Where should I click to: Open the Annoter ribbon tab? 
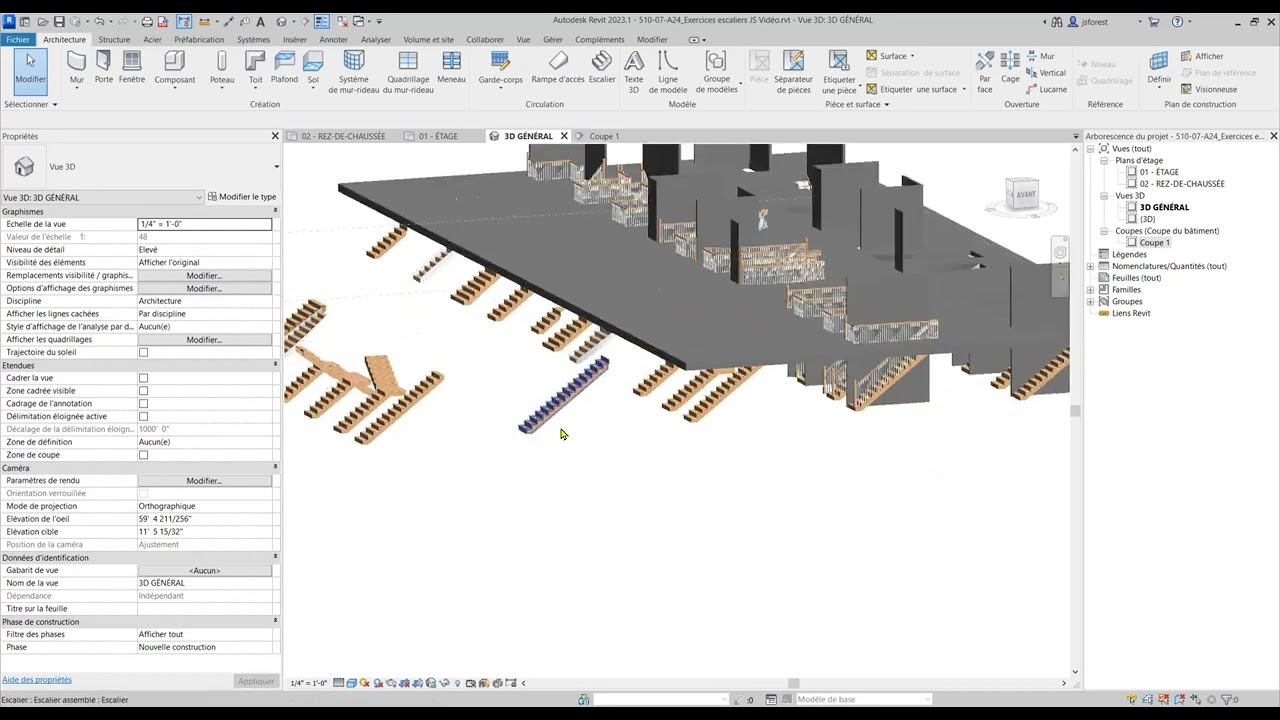pyautogui.click(x=333, y=40)
